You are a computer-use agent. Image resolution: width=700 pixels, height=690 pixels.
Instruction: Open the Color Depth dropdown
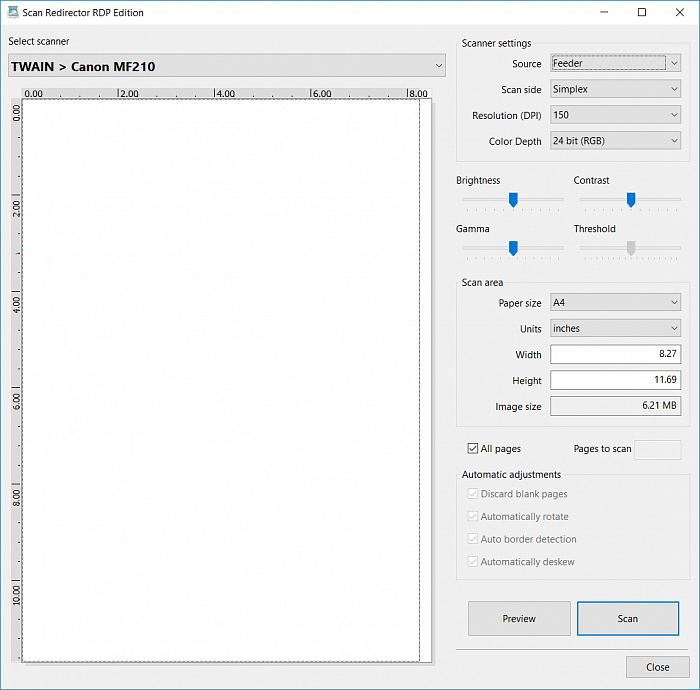click(x=615, y=141)
